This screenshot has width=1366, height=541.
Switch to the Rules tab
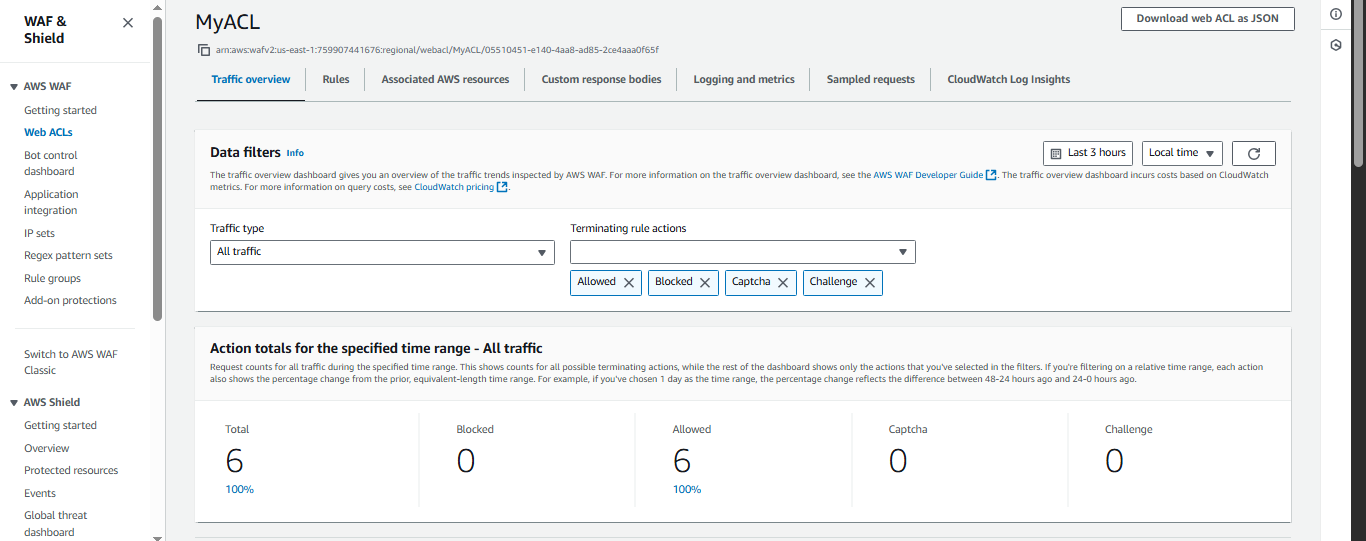click(336, 79)
